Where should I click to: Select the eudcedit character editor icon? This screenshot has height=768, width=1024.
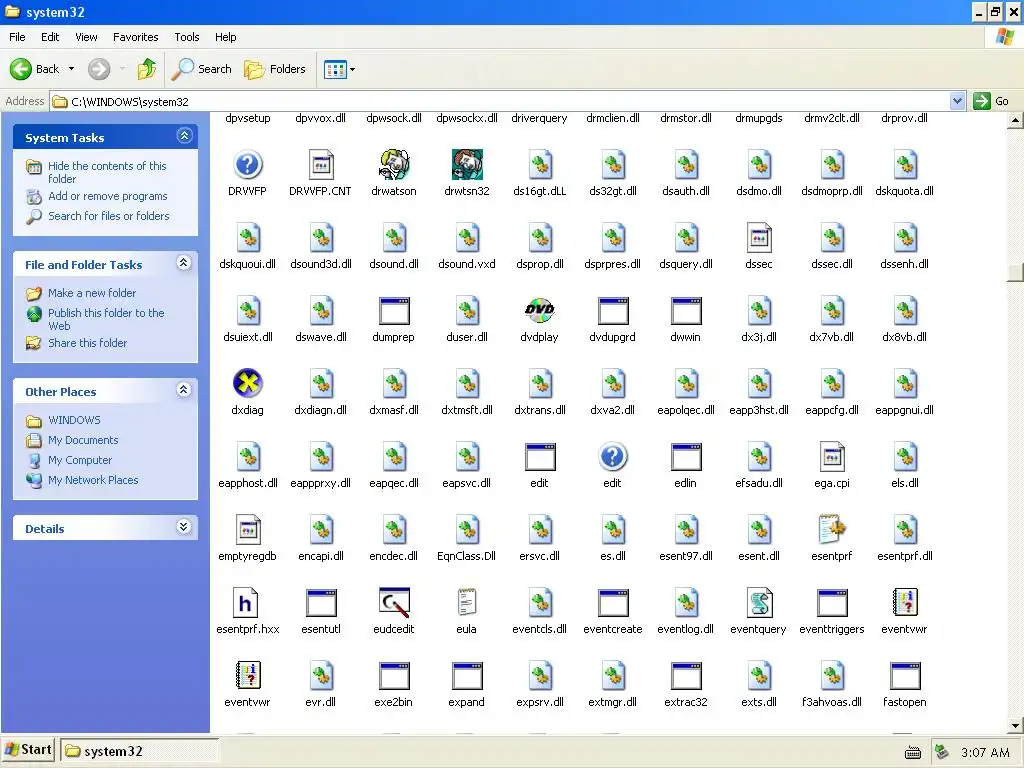(x=394, y=602)
